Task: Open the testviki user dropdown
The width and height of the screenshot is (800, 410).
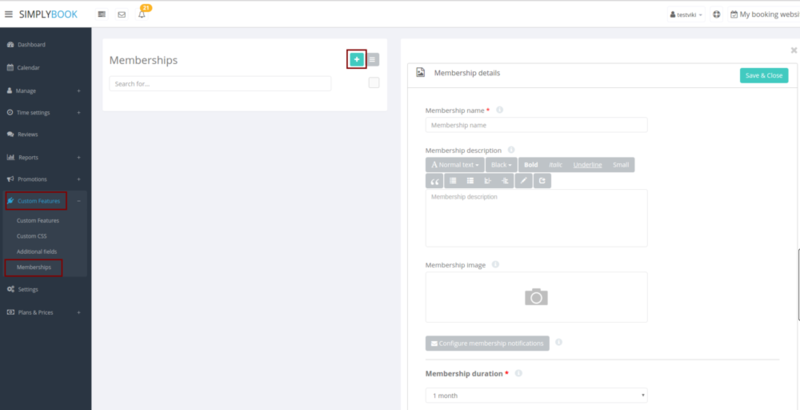Action: click(686, 15)
